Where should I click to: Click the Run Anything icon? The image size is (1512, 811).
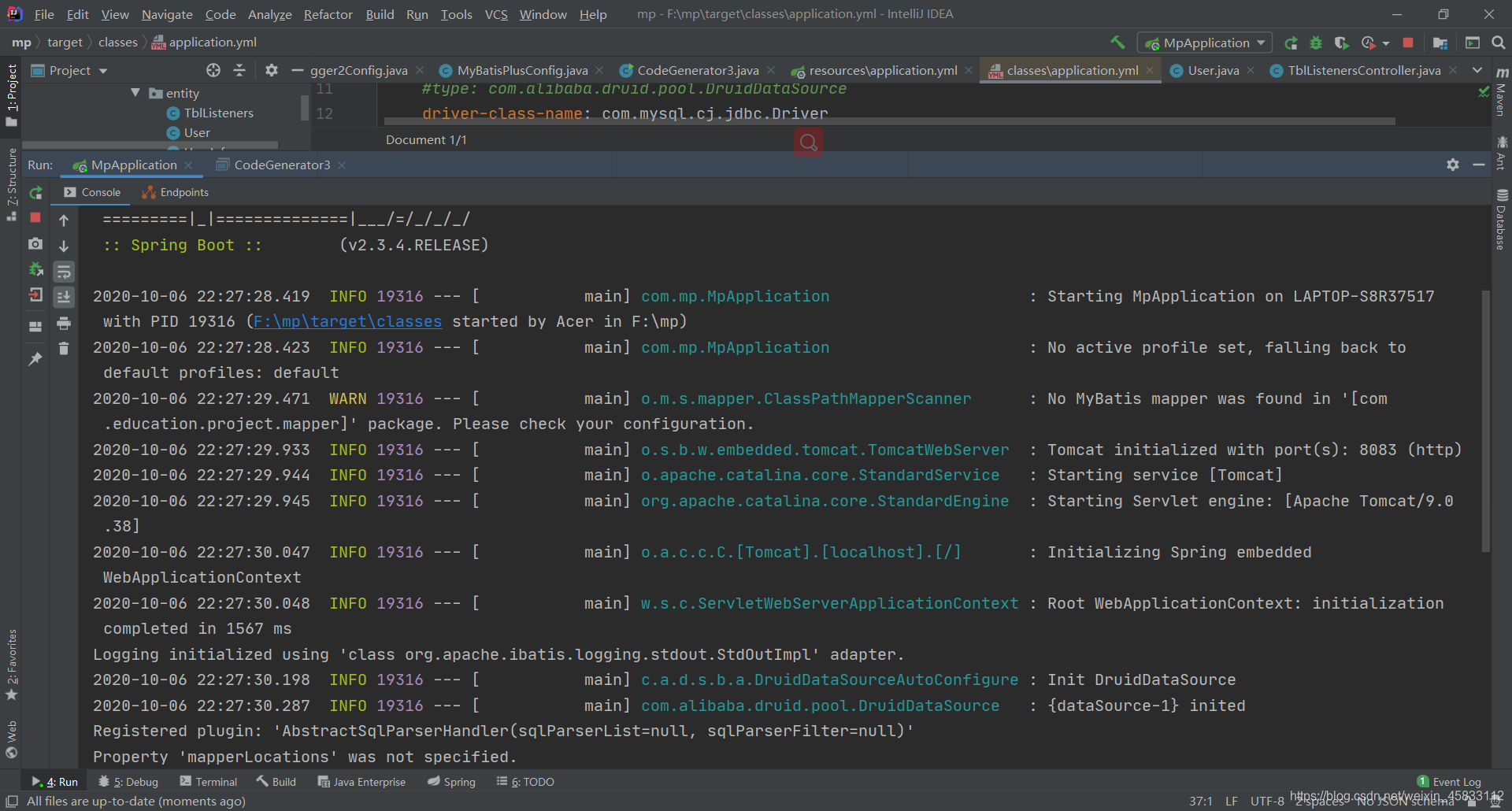click(1473, 43)
